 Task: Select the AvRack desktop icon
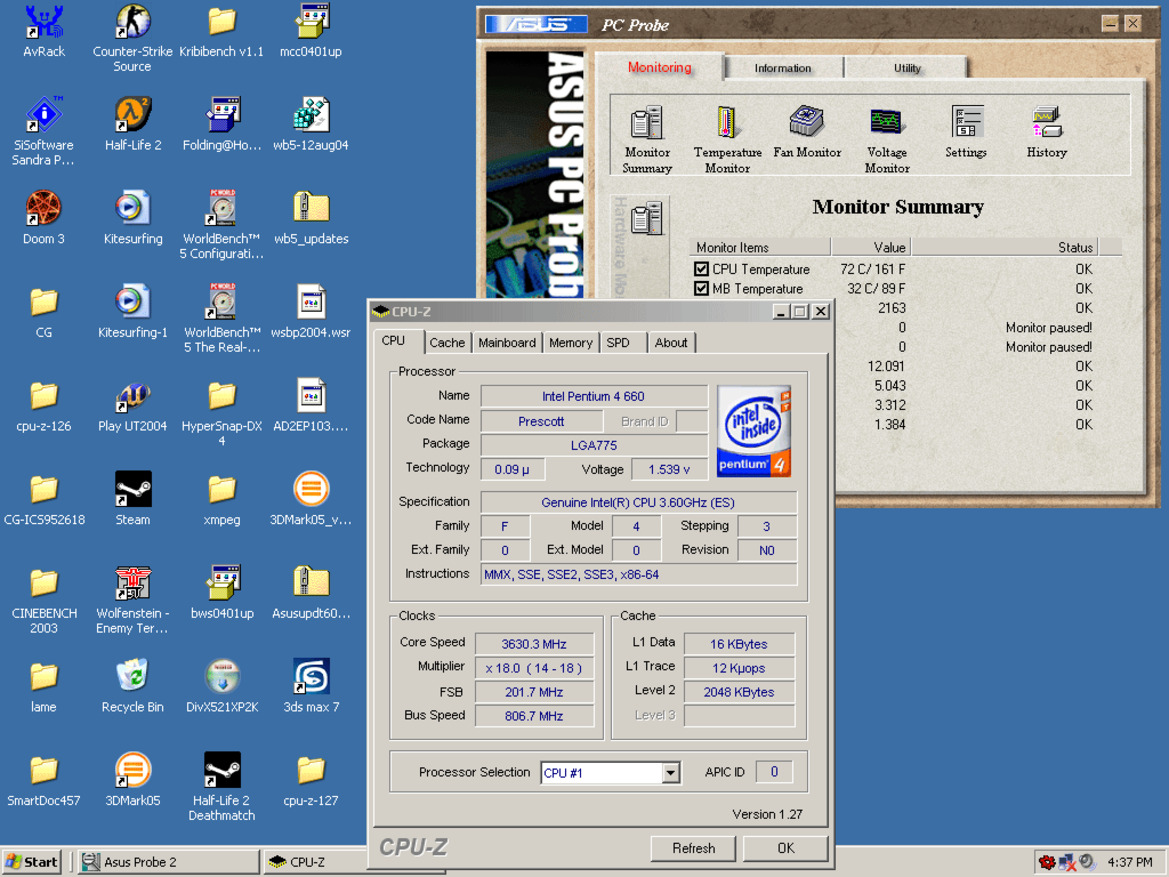pos(44,31)
